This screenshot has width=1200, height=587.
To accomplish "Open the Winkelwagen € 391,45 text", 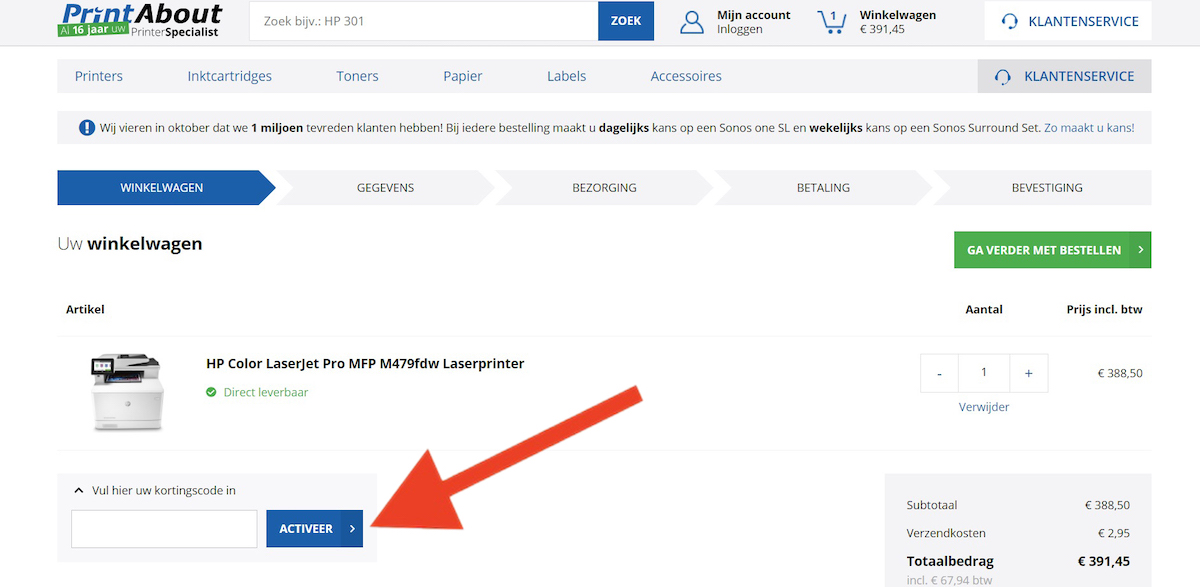I will tap(897, 22).
